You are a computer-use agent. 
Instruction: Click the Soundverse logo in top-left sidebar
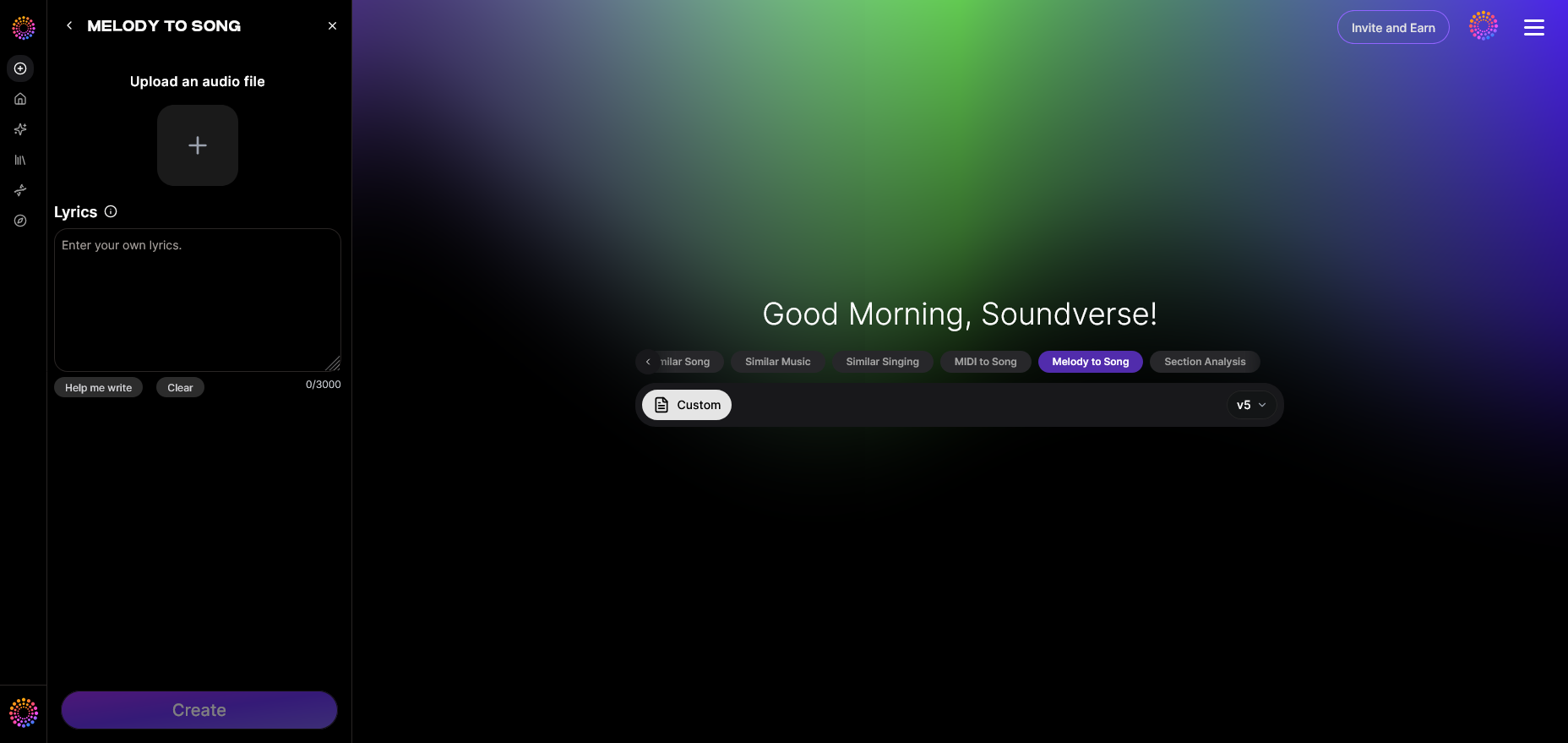pos(24,28)
